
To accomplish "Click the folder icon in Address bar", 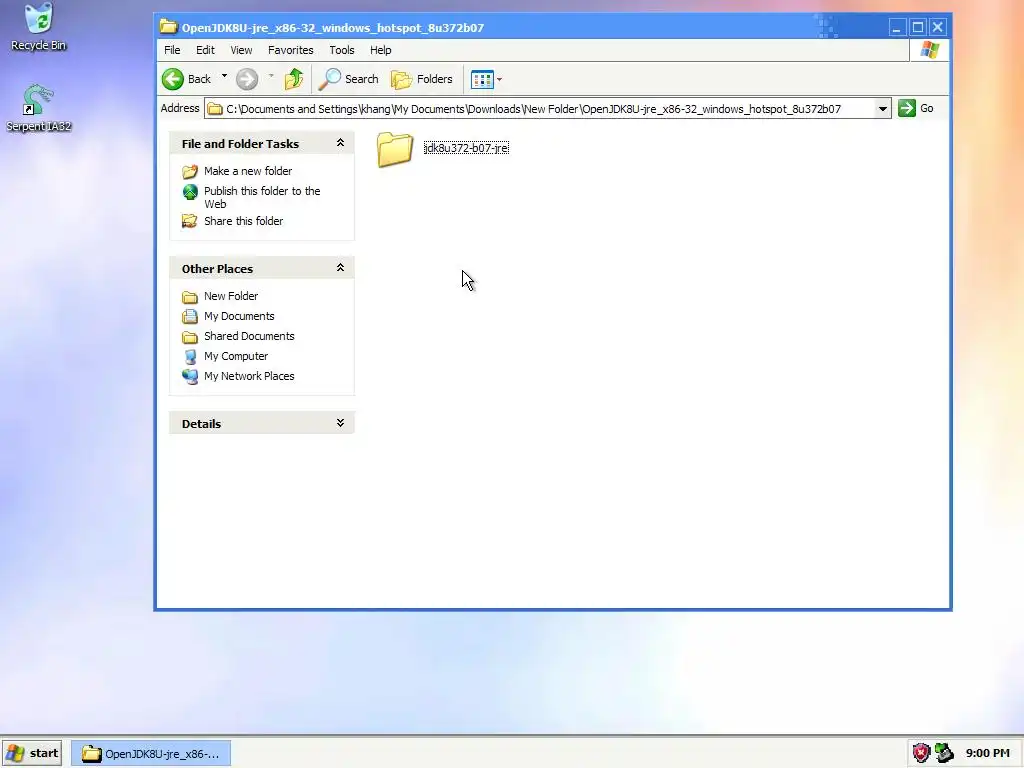I will coord(215,109).
